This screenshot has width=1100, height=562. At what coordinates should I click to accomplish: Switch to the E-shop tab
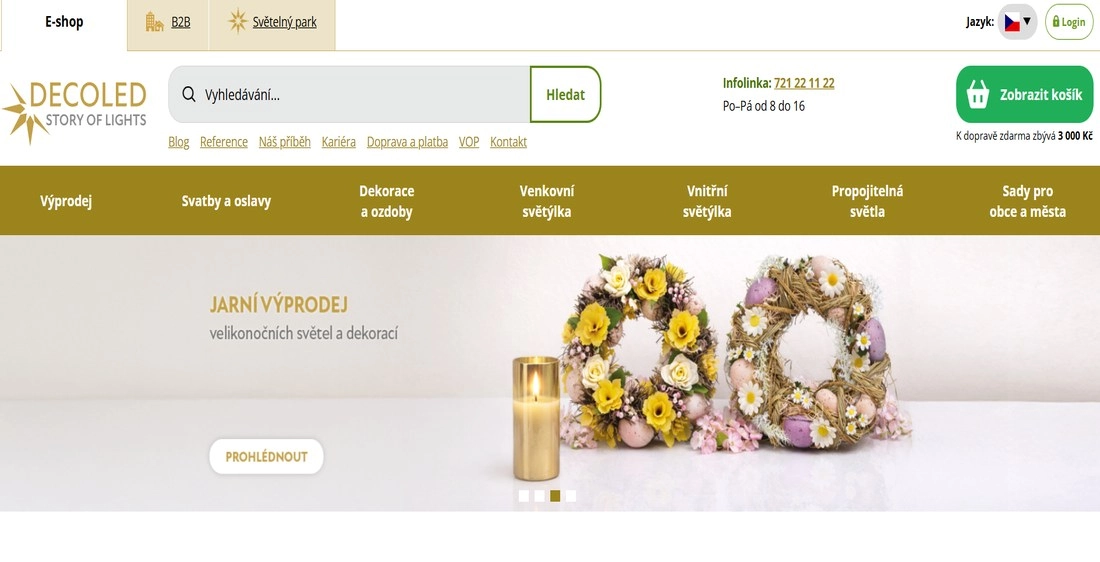64,22
